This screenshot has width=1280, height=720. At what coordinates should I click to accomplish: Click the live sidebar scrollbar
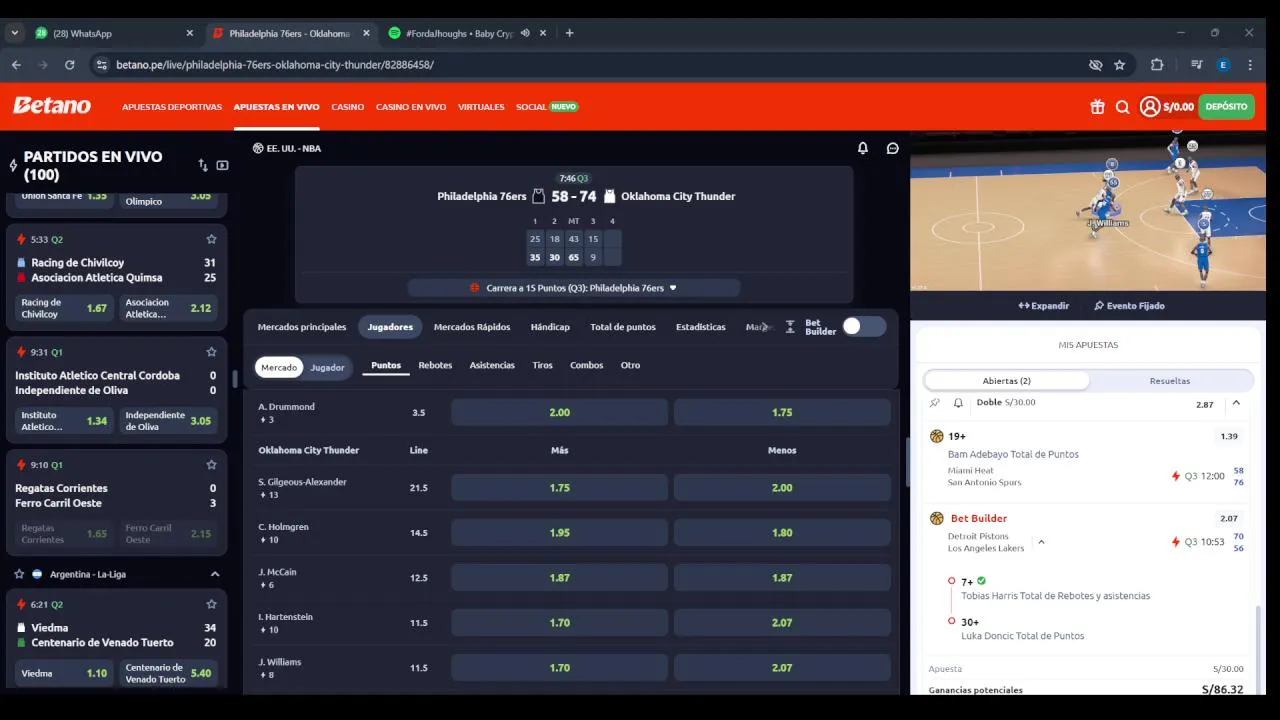coord(235,379)
